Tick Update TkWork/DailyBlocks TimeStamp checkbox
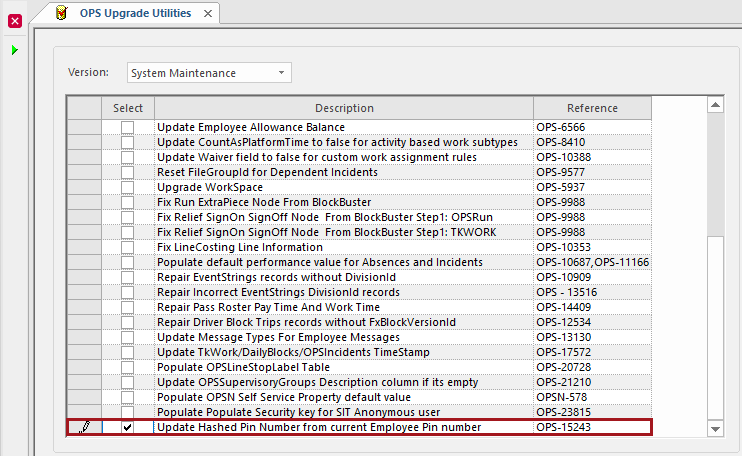Viewport: 742px width, 456px height. pyautogui.click(x=127, y=352)
